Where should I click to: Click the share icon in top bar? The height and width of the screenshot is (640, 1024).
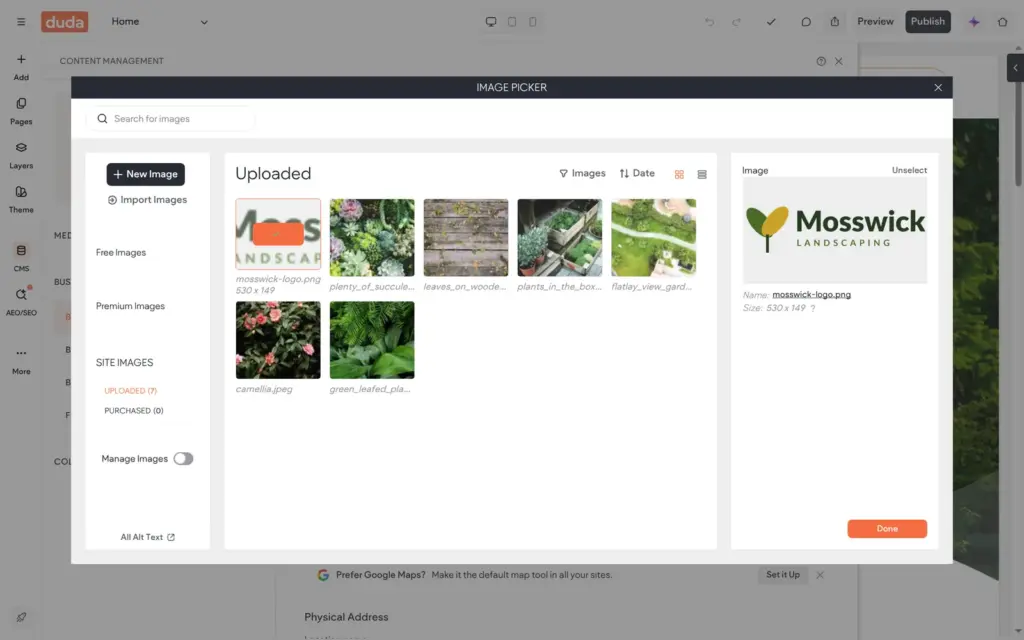tap(835, 22)
